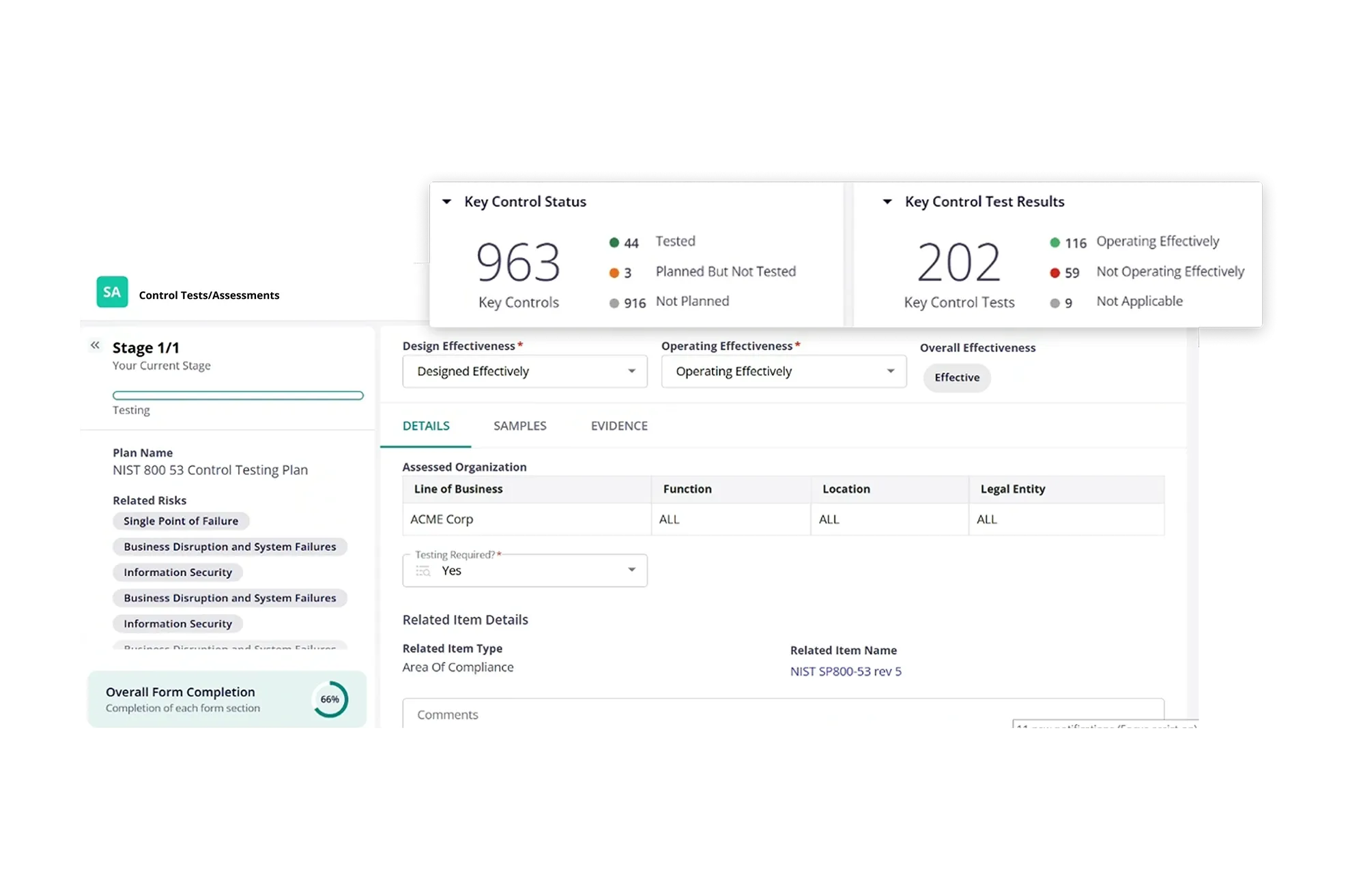Image resolution: width=1348 pixels, height=896 pixels.
Task: Open the NIST SP800-53 rev 5 link
Action: [846, 671]
